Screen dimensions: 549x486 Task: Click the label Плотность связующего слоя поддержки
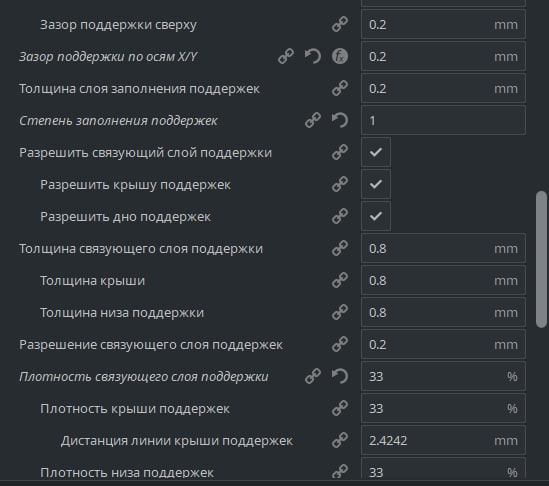(x=144, y=377)
